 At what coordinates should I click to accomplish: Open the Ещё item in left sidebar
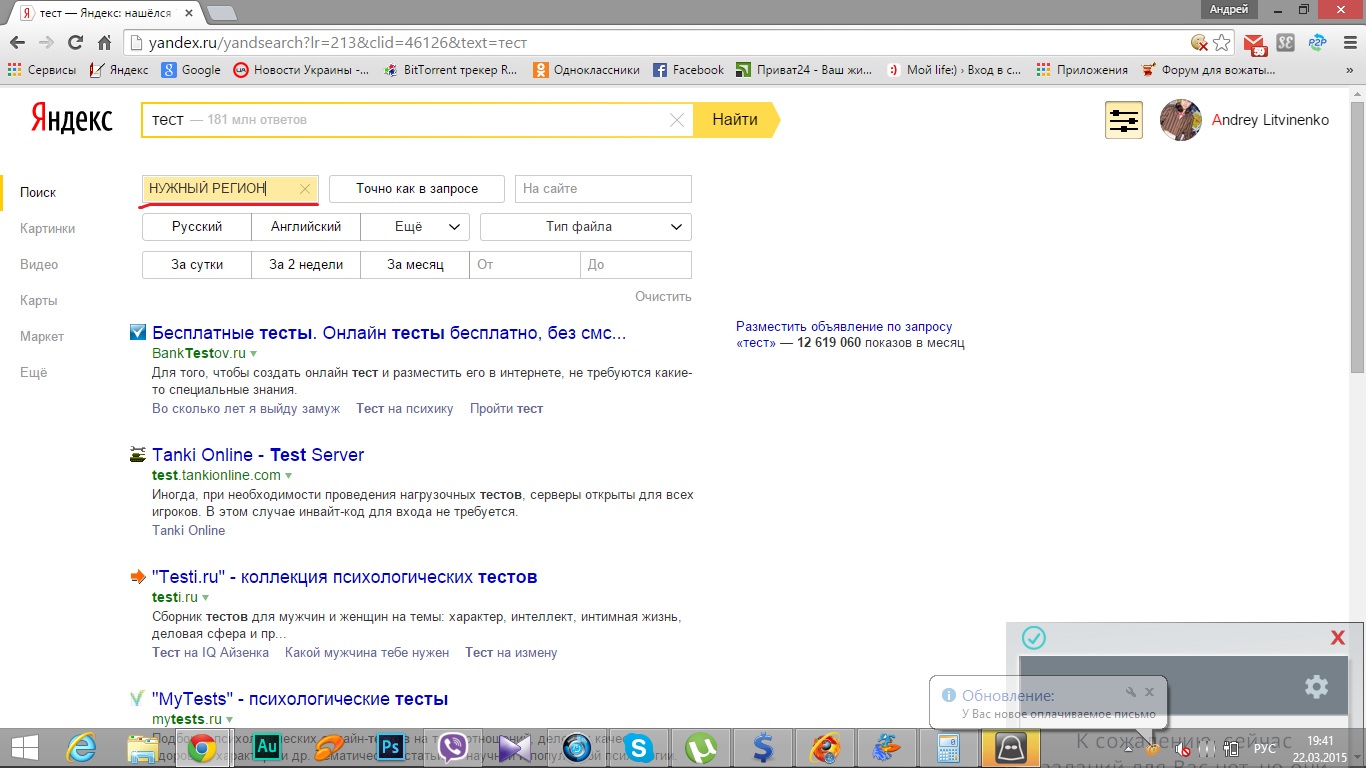34,372
